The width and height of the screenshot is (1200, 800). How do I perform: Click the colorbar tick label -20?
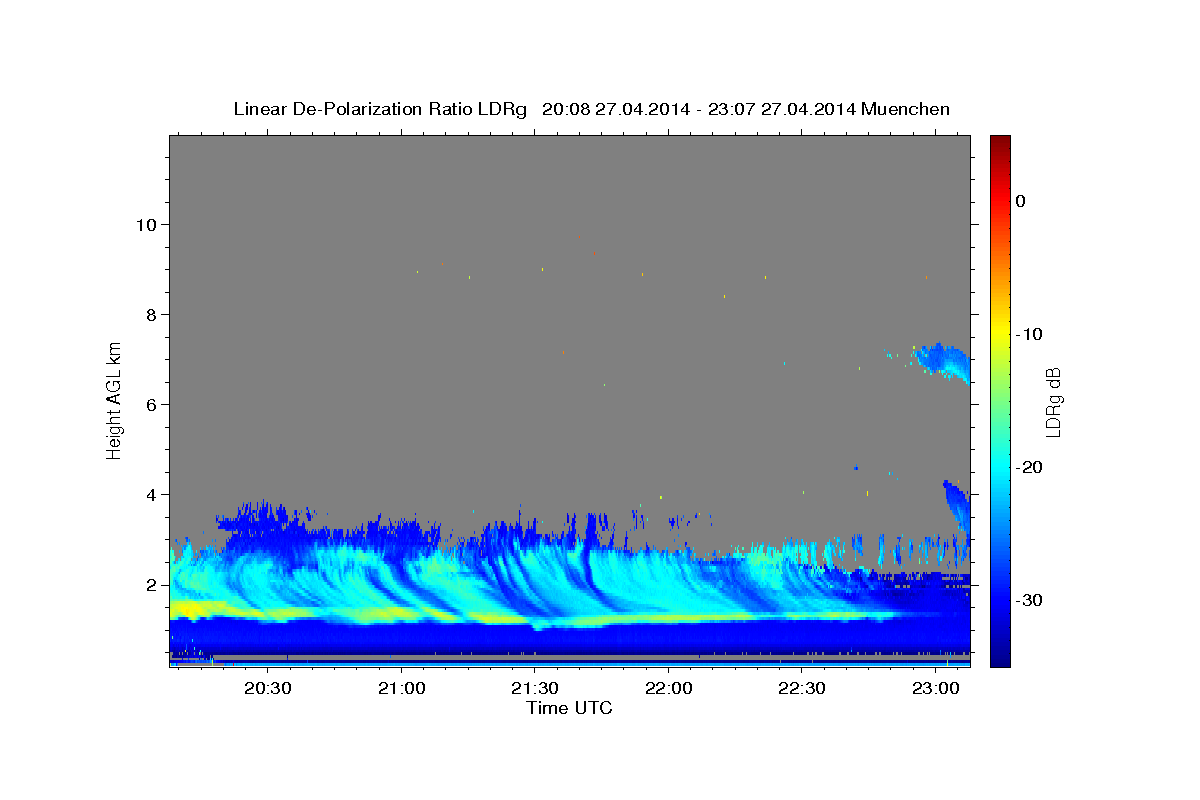click(x=1029, y=467)
